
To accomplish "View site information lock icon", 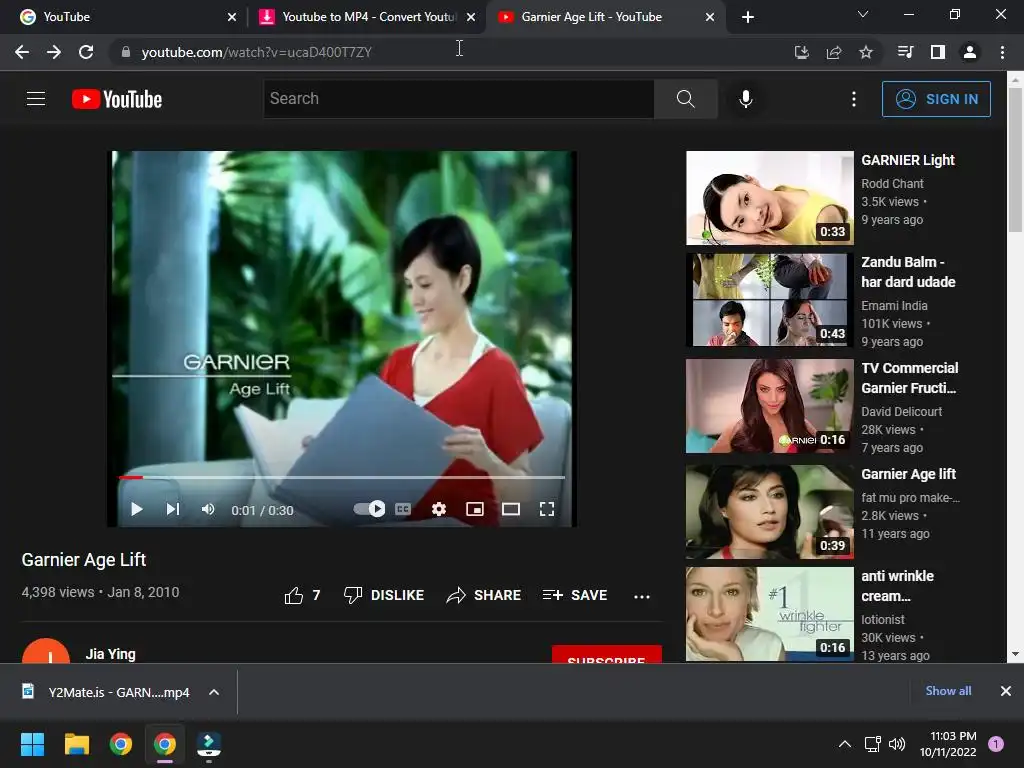I will pyautogui.click(x=126, y=52).
